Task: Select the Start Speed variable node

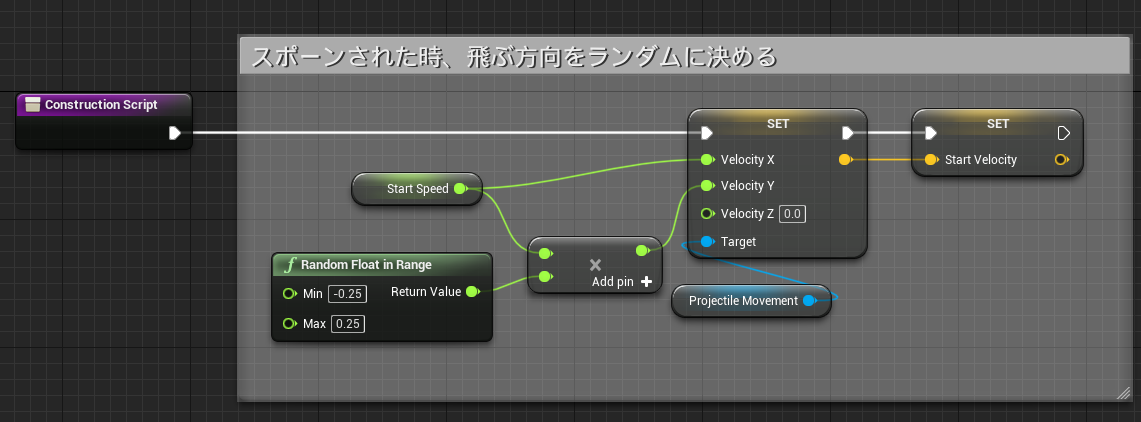Action: [416, 189]
